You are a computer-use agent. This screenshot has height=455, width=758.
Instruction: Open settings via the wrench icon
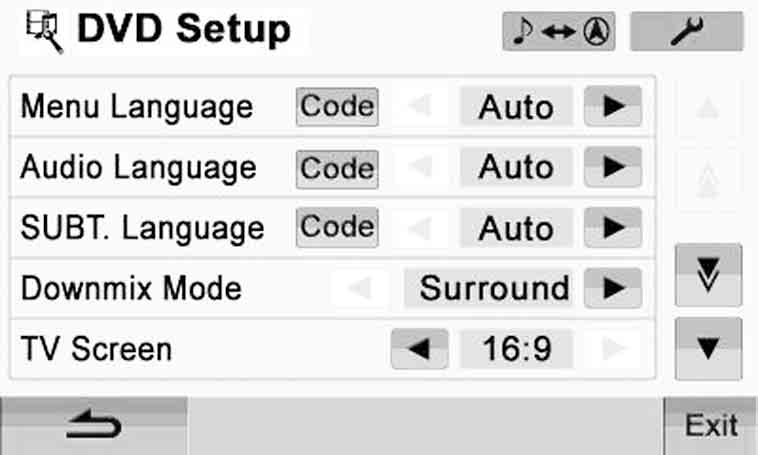tap(686, 31)
